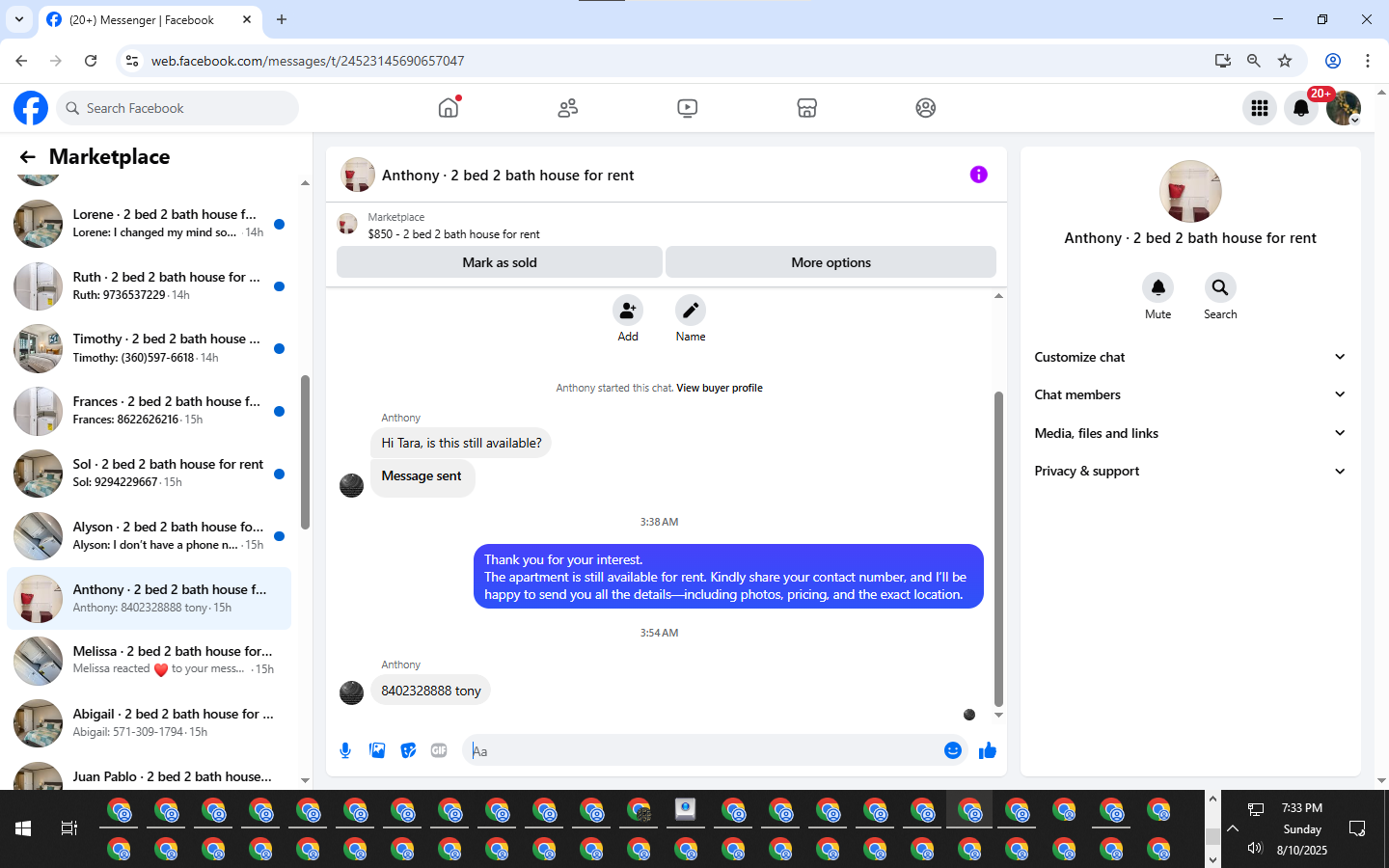Open the volume control in tray
The height and width of the screenshot is (868, 1389).
[1255, 849]
